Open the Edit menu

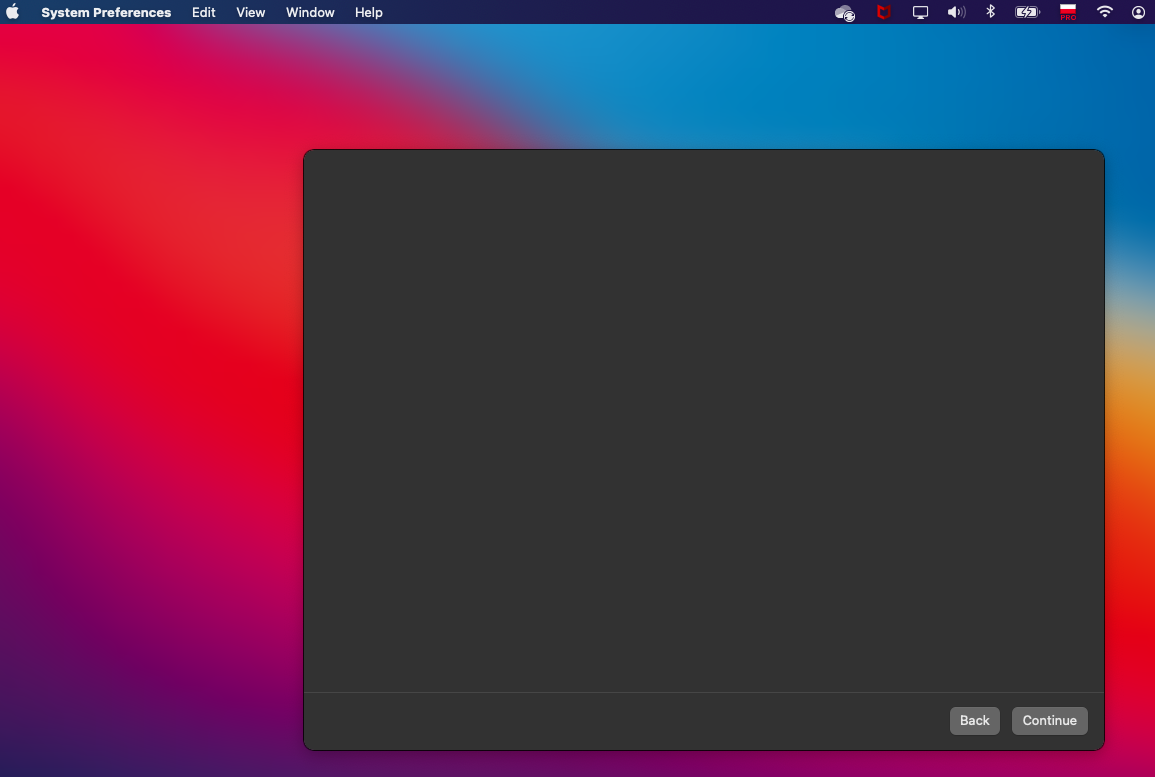tap(203, 12)
